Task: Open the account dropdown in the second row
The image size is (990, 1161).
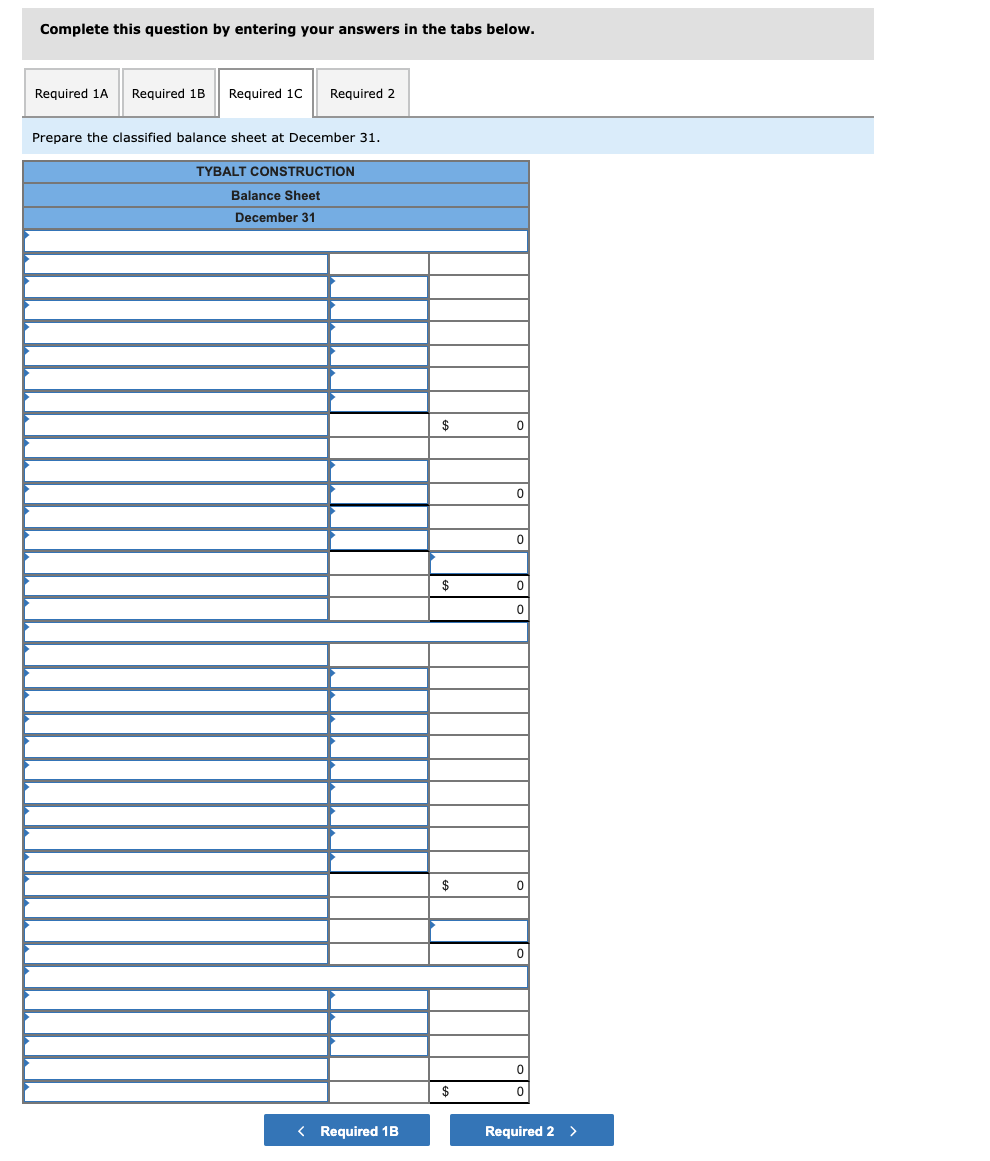Action: tap(176, 263)
